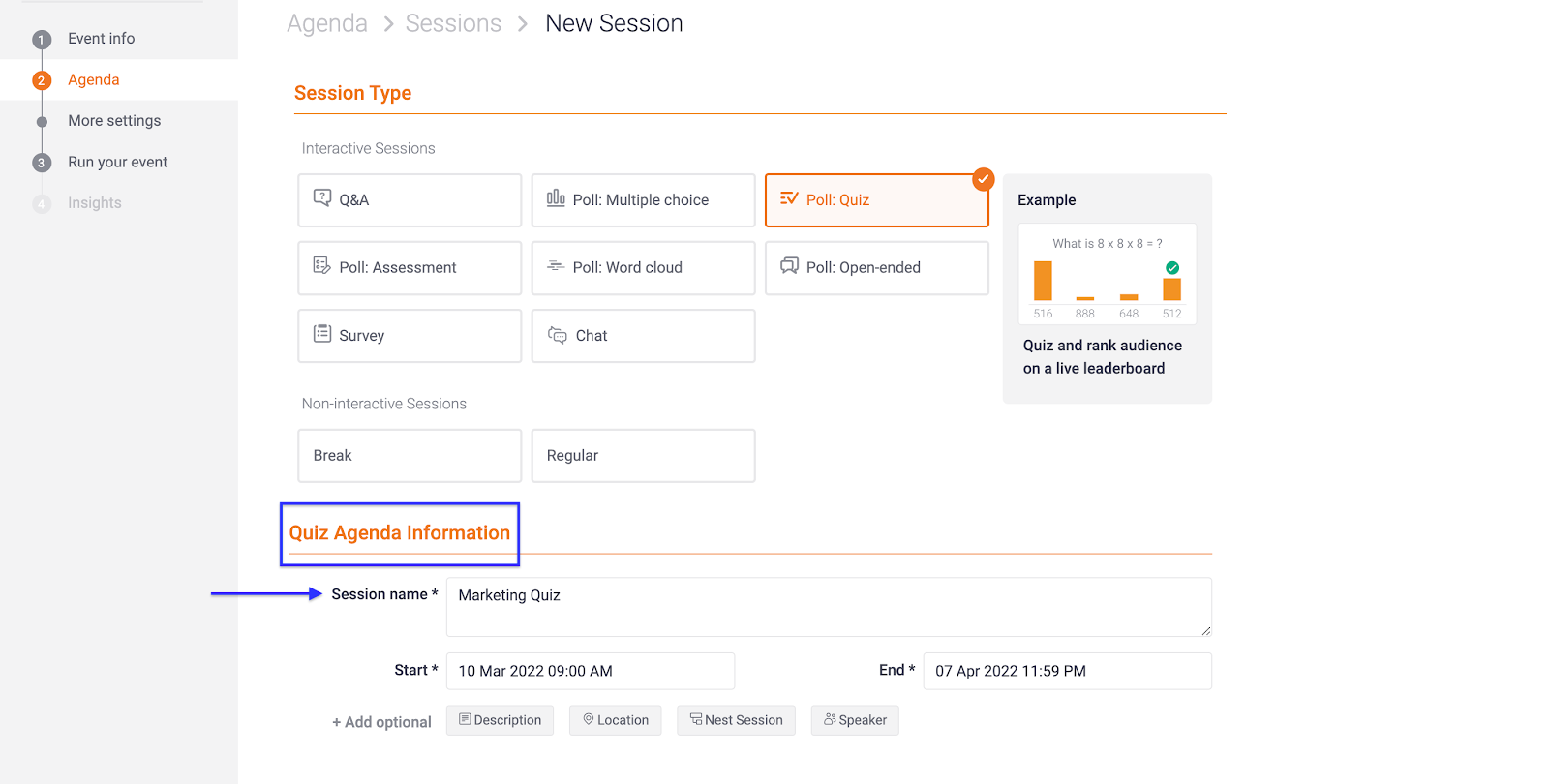Screen dimensions: 1549x784
Task: Add a Speaker to the session
Action: [855, 720]
